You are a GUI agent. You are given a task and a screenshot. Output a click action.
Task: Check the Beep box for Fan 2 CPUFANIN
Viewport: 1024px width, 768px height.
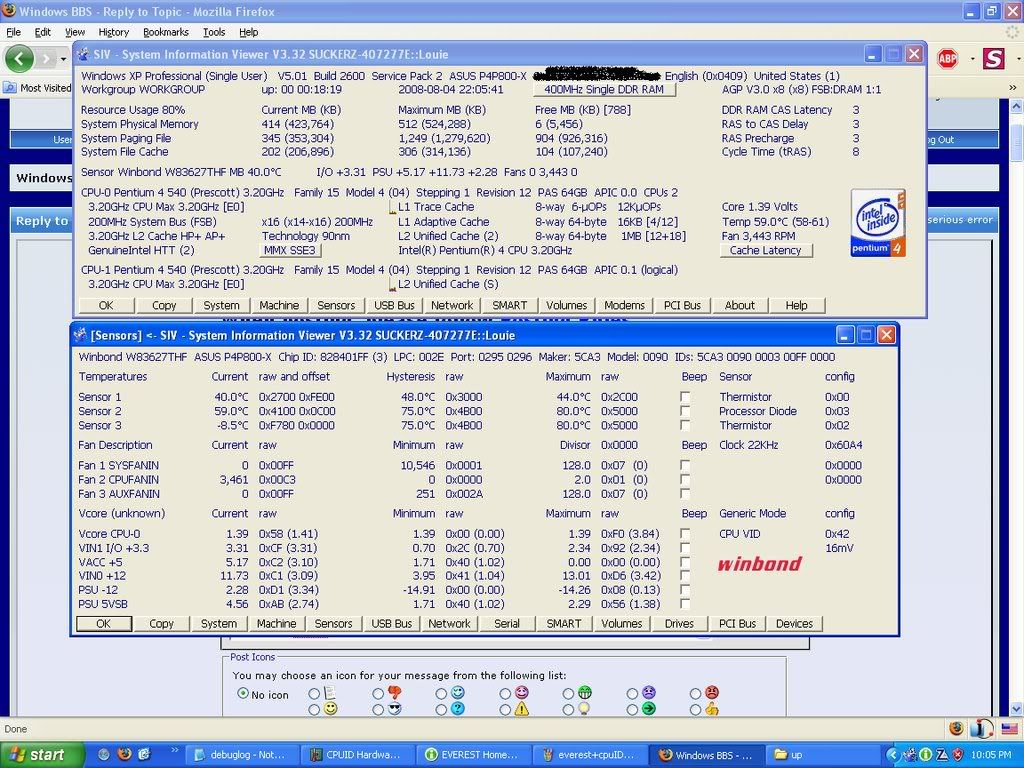click(x=684, y=479)
